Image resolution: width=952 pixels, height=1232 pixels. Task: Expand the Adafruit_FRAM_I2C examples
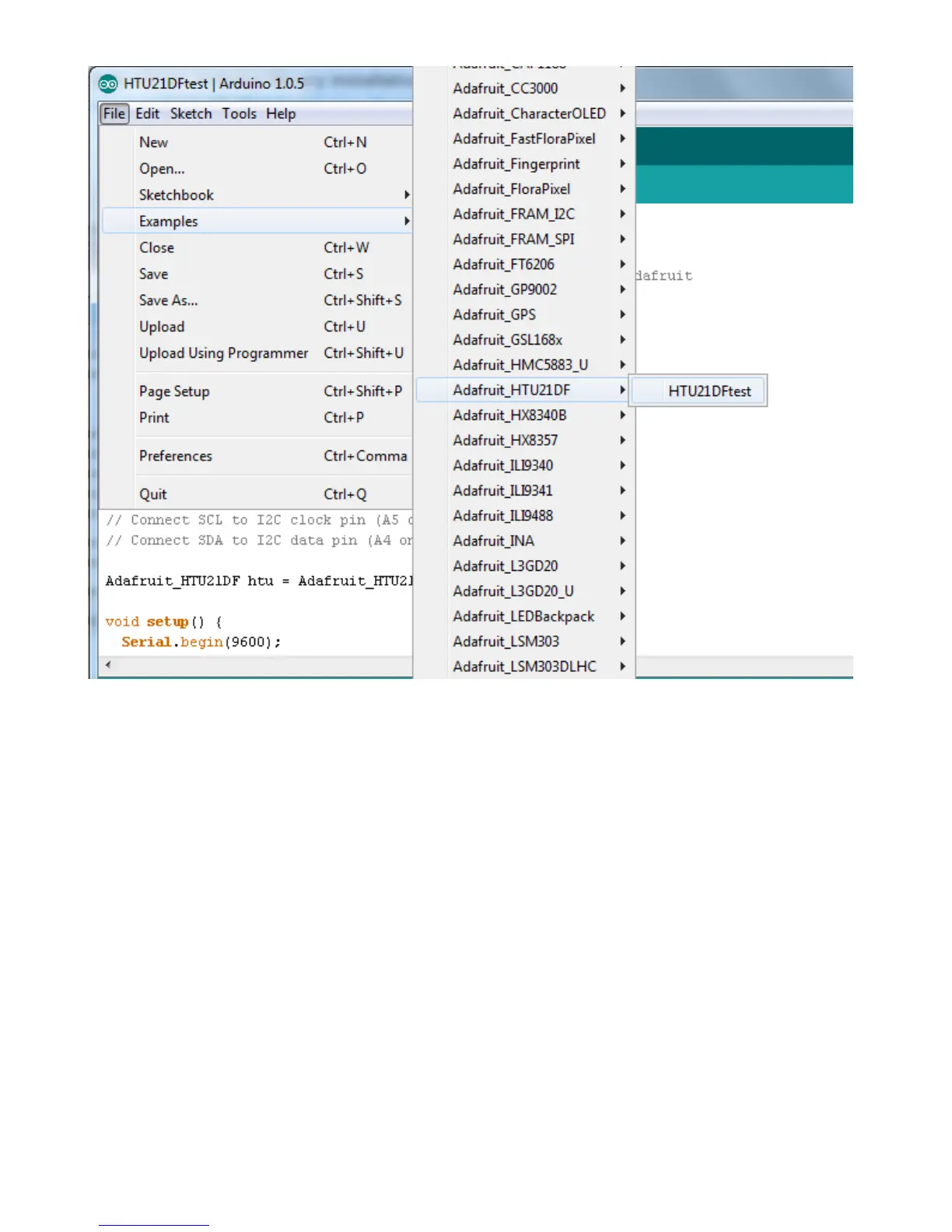pyautogui.click(x=525, y=215)
